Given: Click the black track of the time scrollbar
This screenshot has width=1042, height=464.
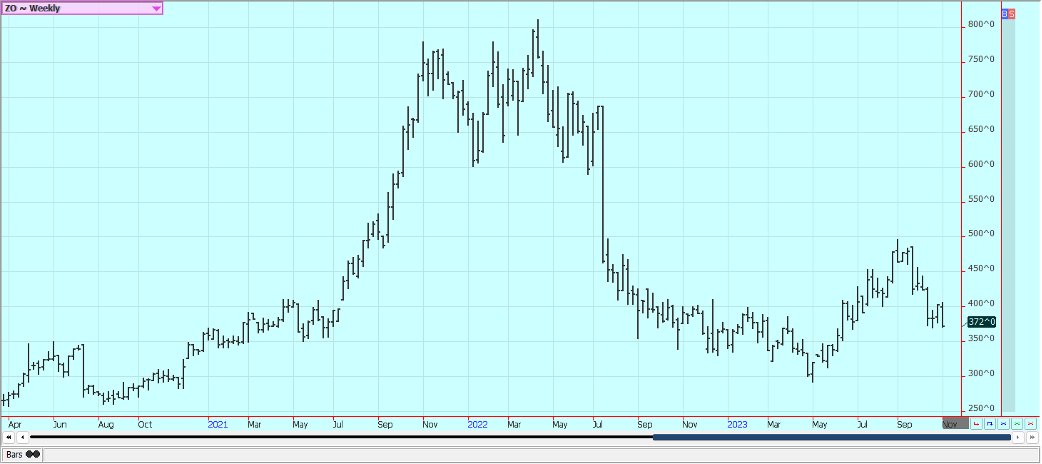Looking at the screenshot, I should [x=342, y=437].
